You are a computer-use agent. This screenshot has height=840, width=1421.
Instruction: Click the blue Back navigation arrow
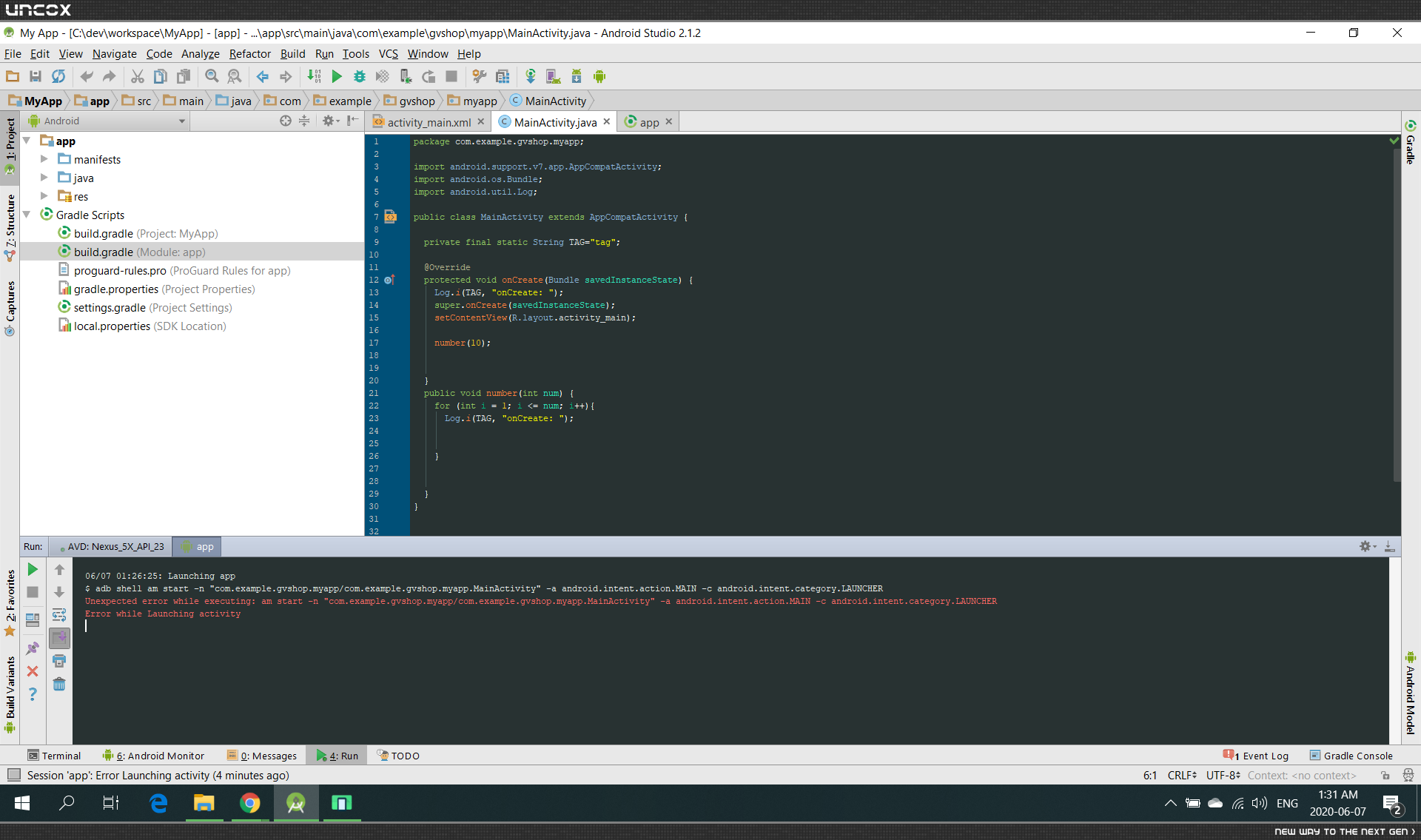263,76
